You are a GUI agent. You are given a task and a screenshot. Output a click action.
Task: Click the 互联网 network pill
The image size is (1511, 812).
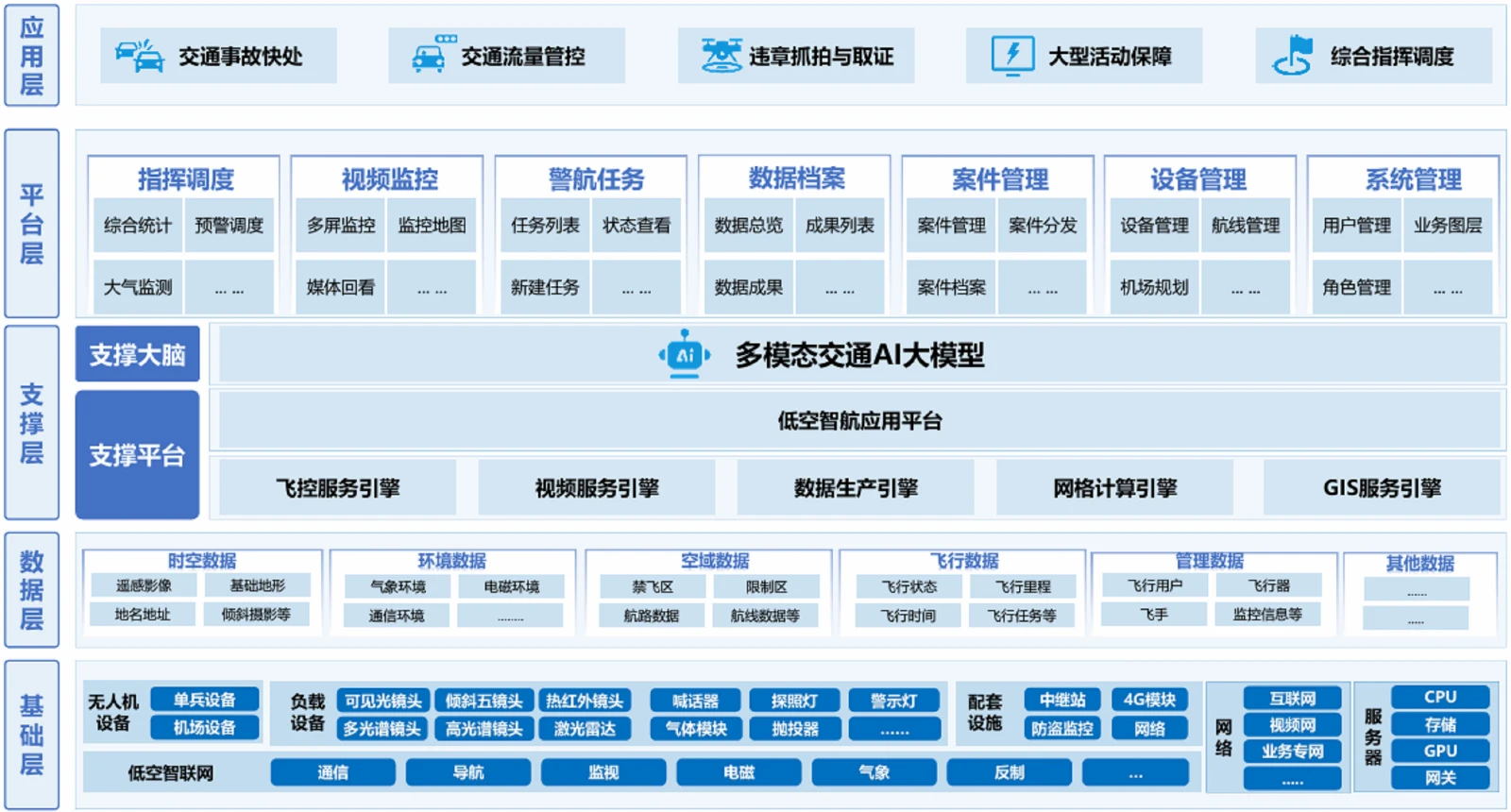pyautogui.click(x=1292, y=698)
